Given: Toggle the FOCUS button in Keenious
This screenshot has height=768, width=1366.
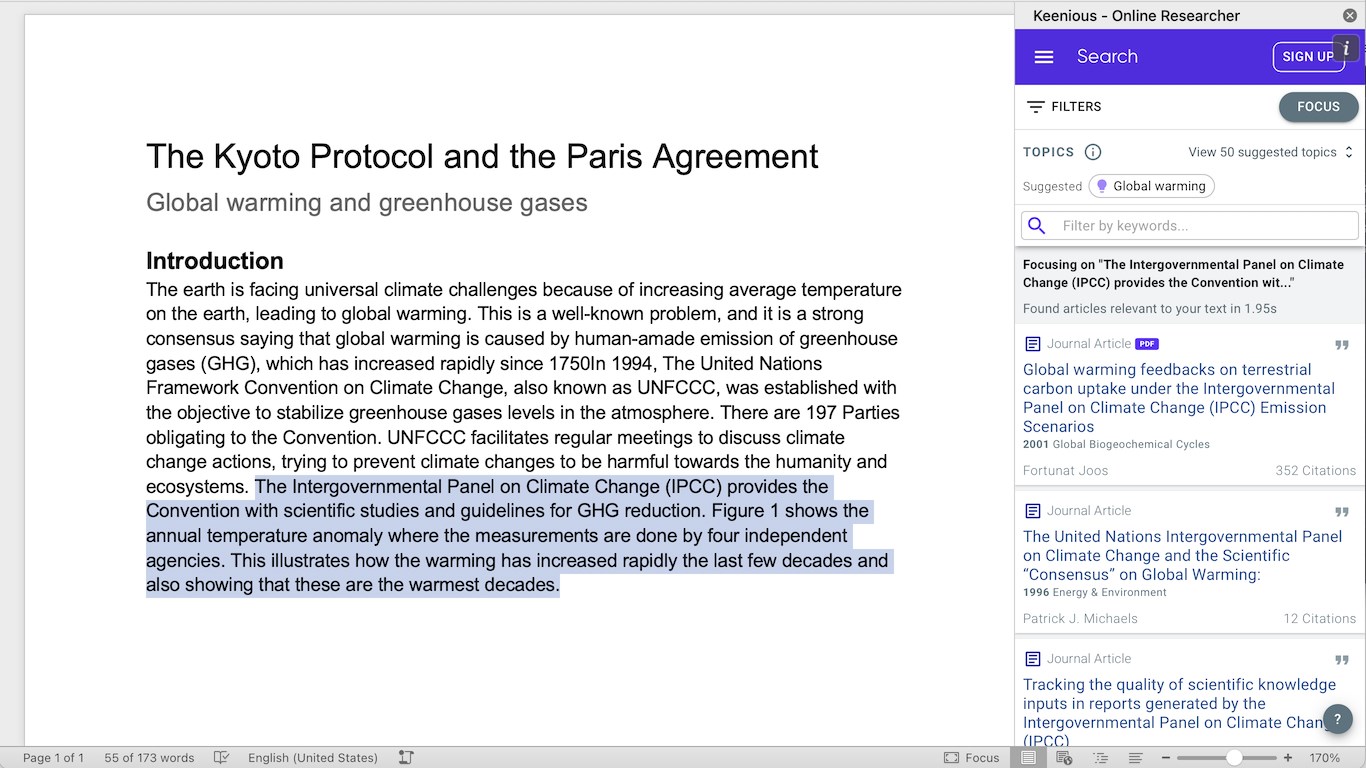Looking at the screenshot, I should tap(1318, 107).
